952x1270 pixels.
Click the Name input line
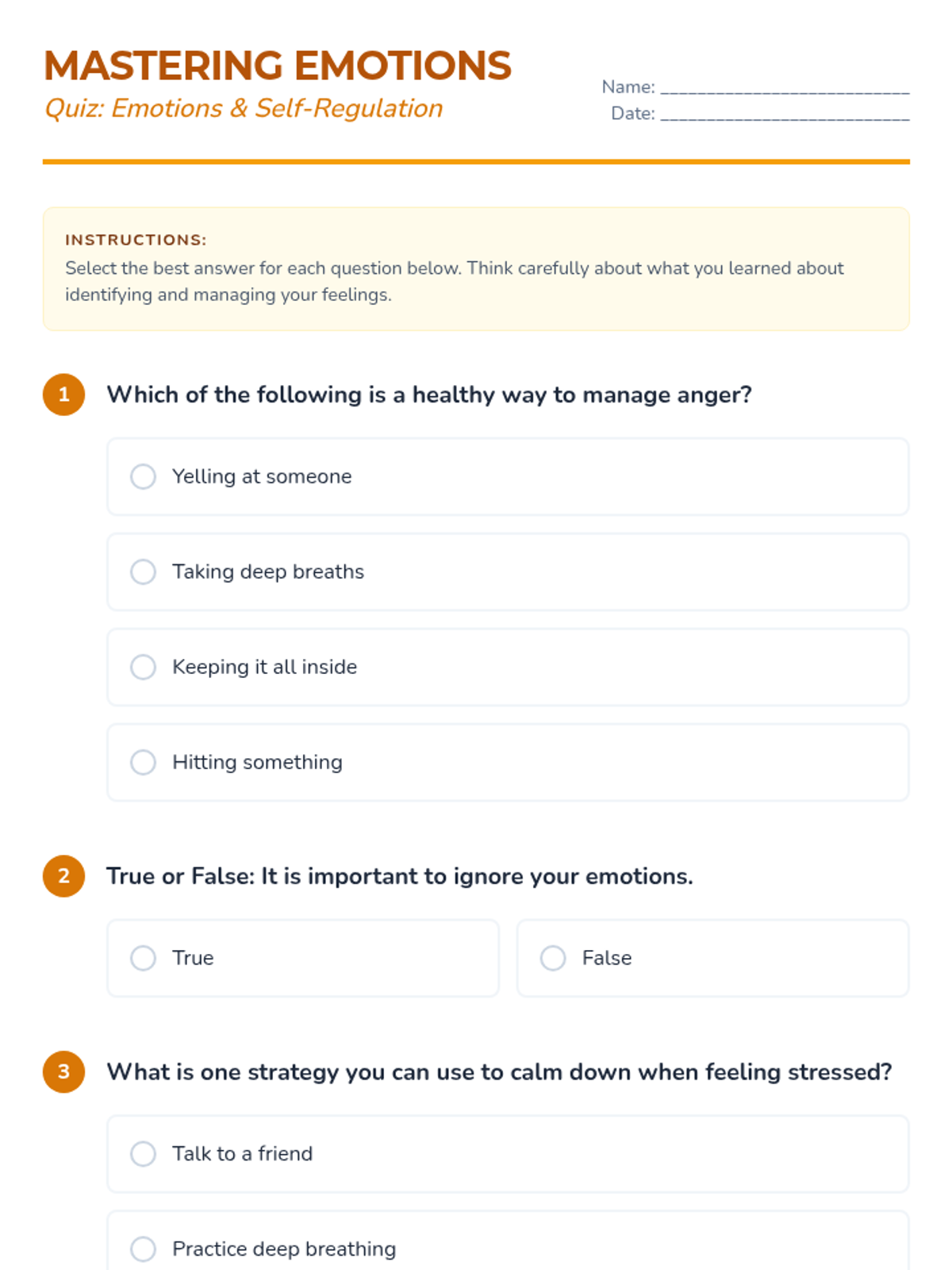coord(785,87)
